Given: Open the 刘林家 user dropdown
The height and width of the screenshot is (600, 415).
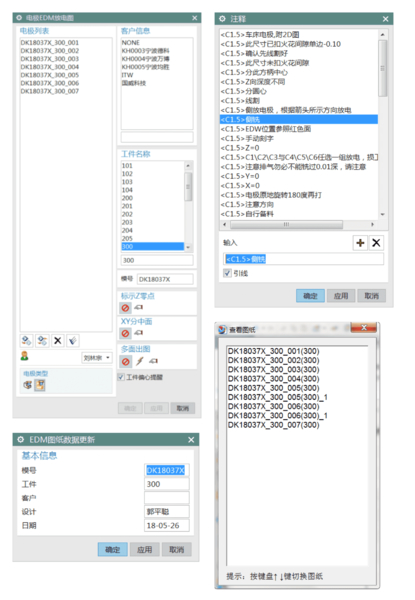Looking at the screenshot, I should [97, 358].
